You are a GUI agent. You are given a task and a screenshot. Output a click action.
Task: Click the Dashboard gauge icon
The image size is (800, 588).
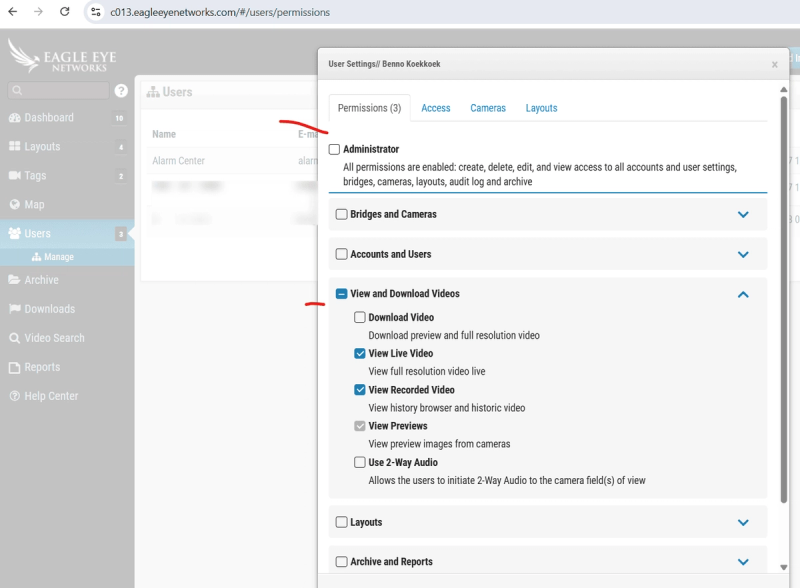tap(15, 118)
